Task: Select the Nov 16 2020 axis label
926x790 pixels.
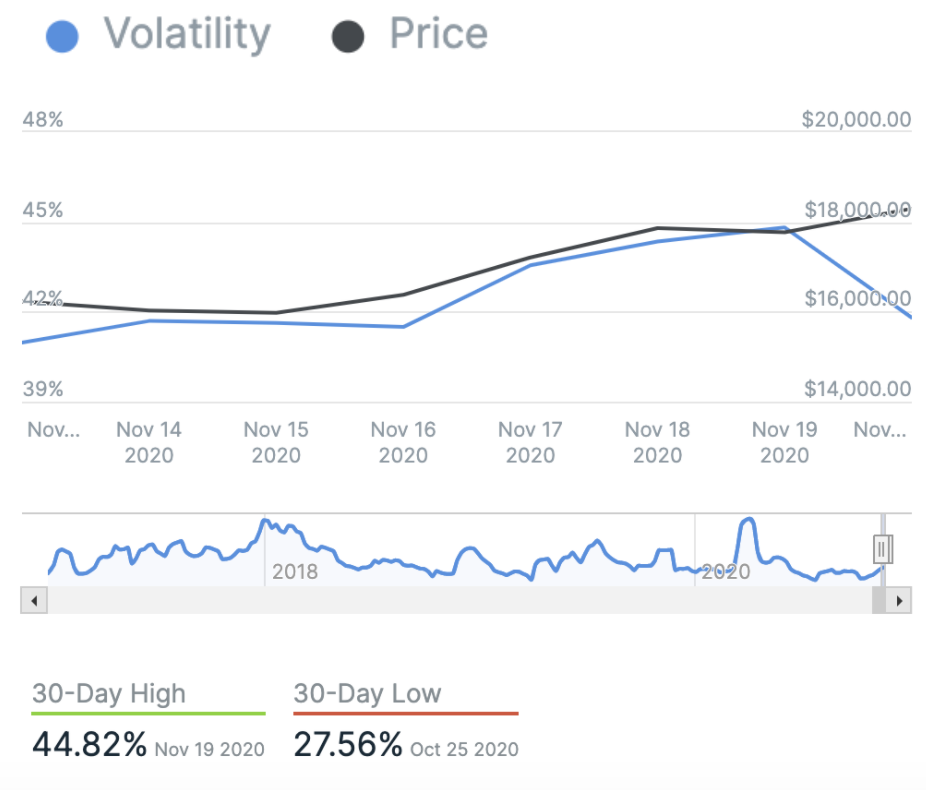Action: [x=403, y=442]
